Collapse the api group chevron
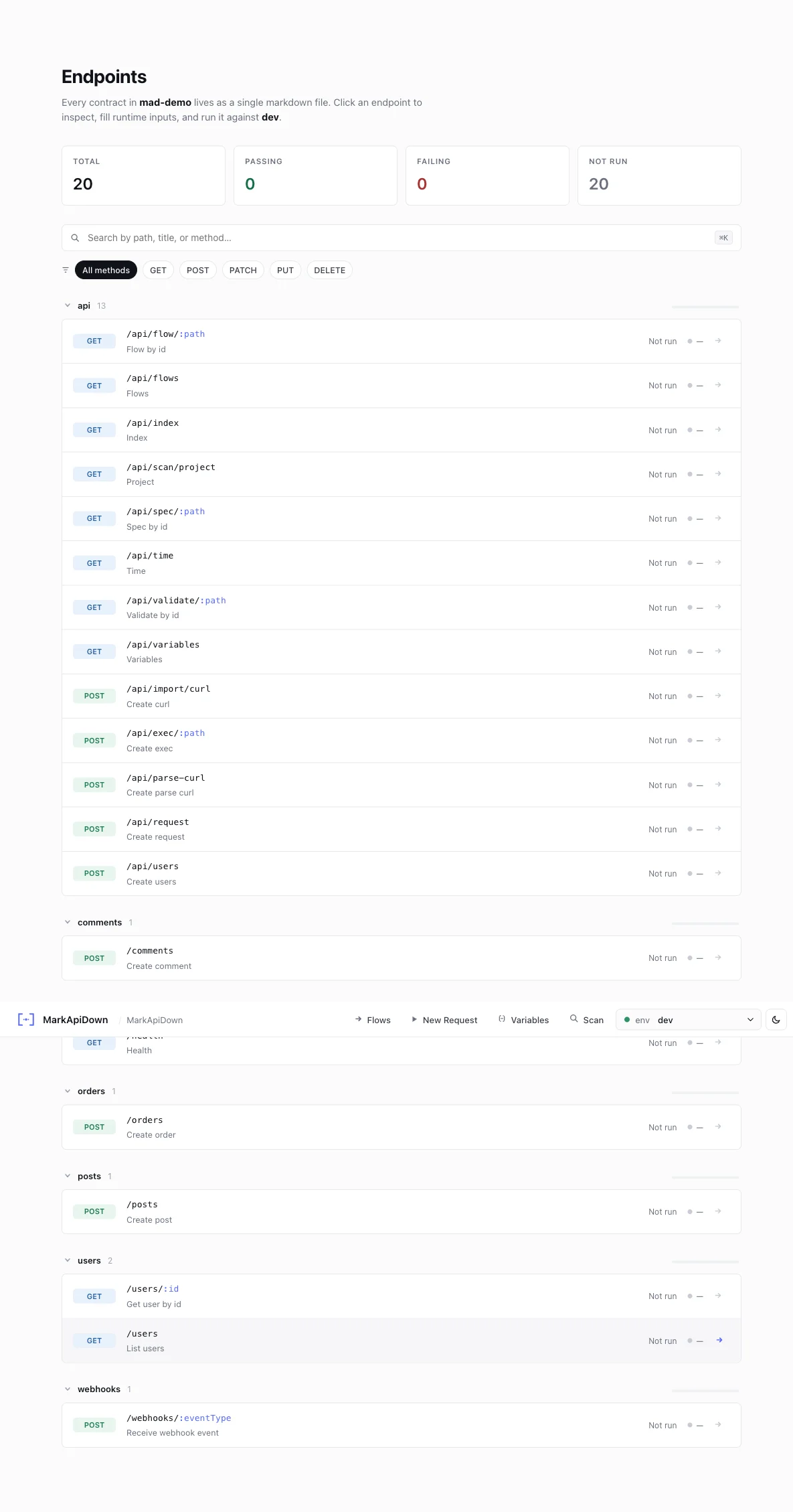The height and width of the screenshot is (1512, 793). pyautogui.click(x=68, y=305)
